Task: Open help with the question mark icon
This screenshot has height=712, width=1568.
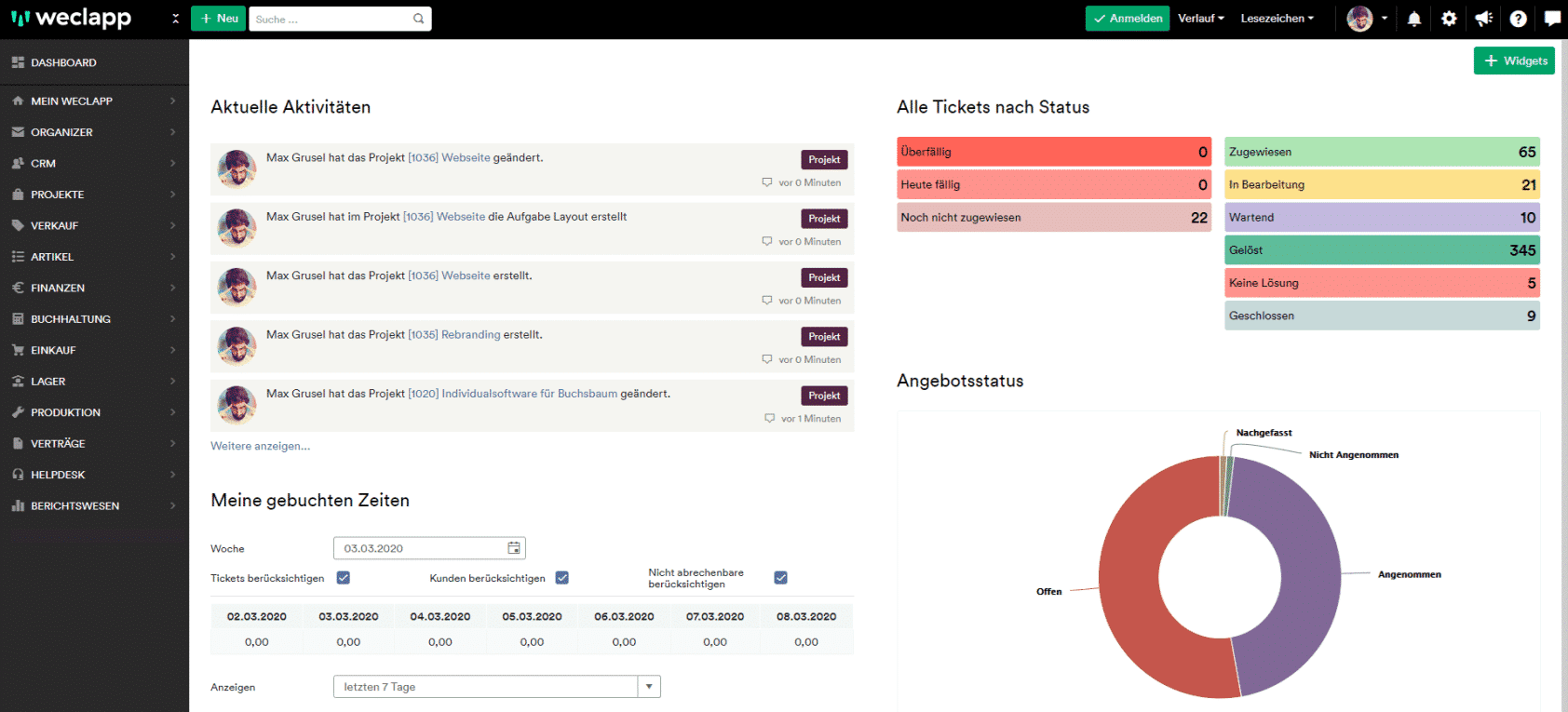Action: pos(1518,19)
